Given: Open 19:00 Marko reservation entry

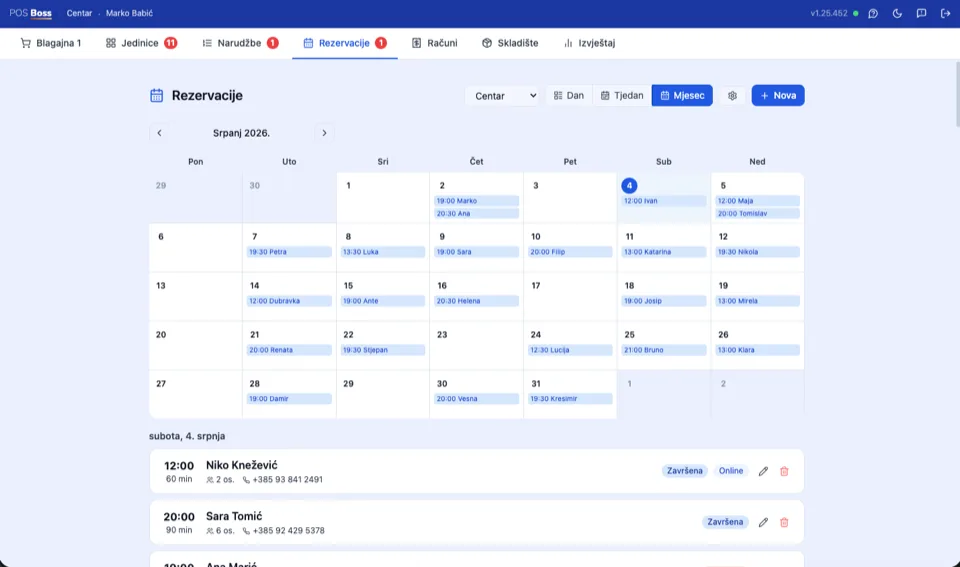Looking at the screenshot, I should click(476, 201).
